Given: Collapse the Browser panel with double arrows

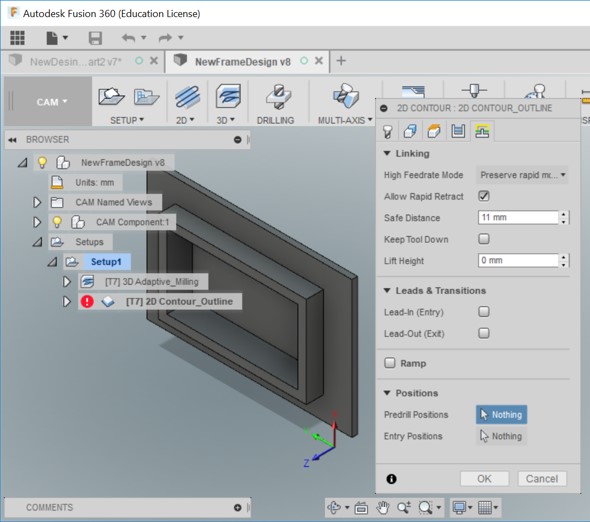Looking at the screenshot, I should 12,140.
